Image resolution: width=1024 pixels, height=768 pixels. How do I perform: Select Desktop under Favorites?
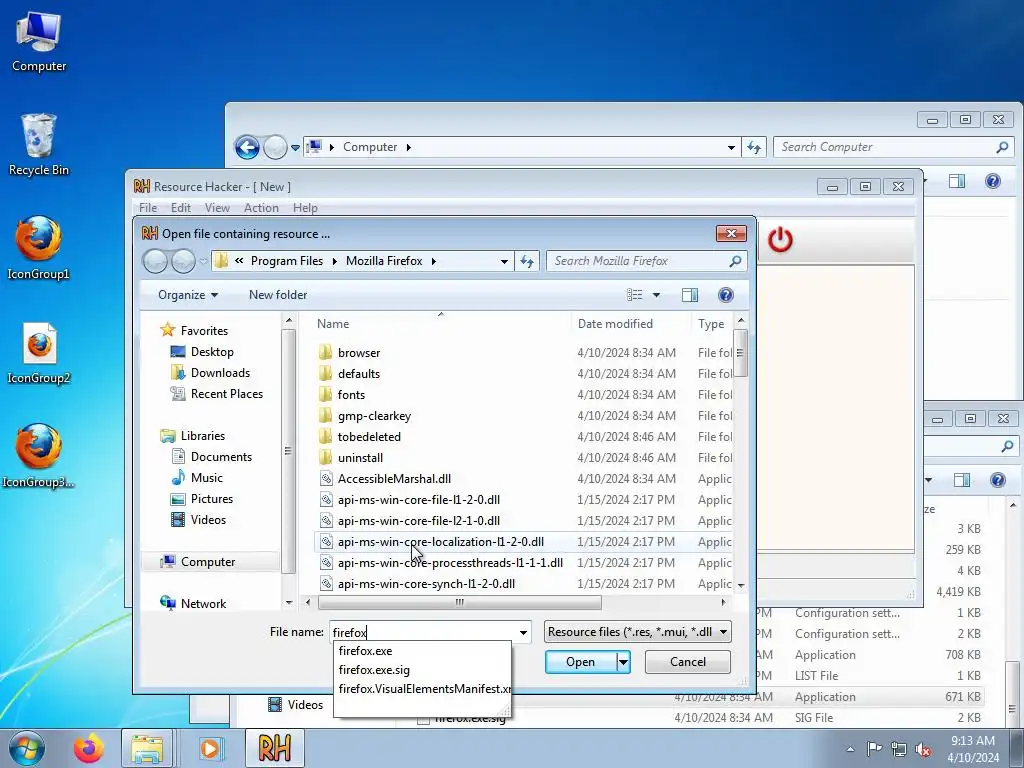click(212, 352)
